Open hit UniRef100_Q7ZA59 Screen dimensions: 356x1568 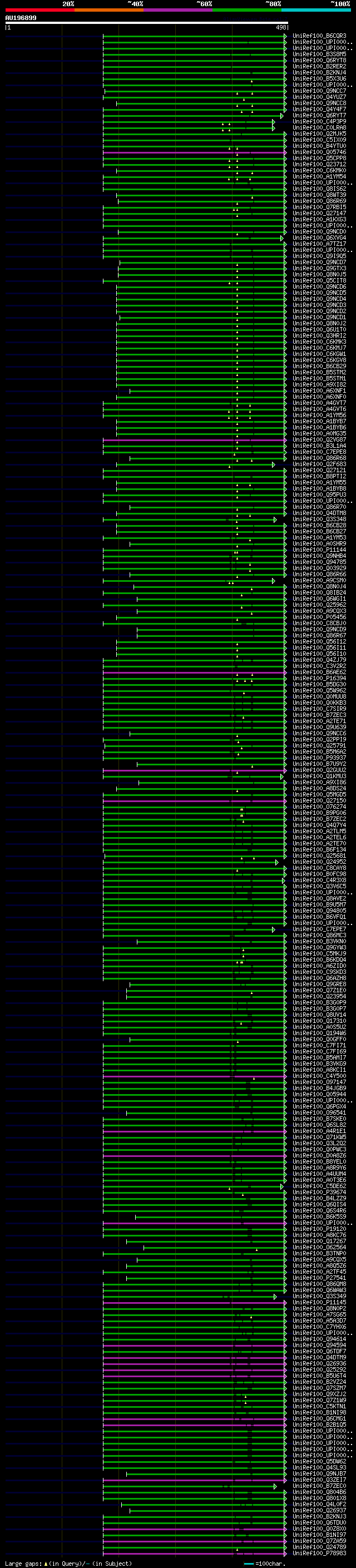[319, 1541]
